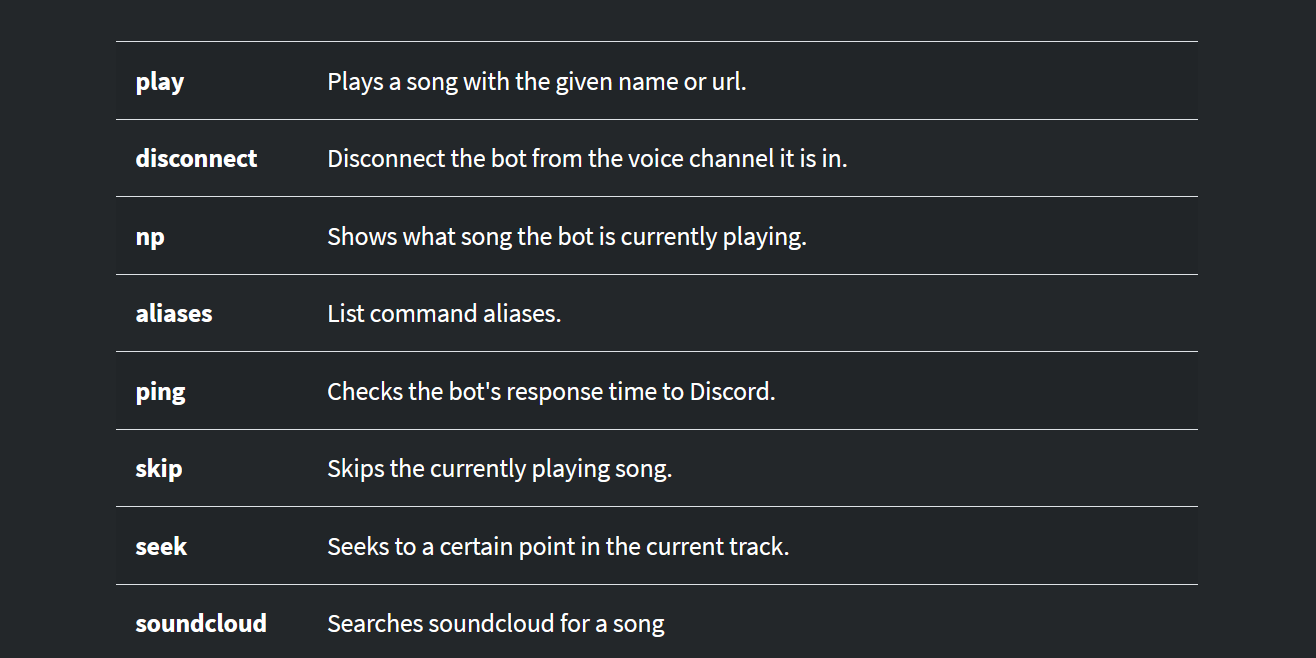Image resolution: width=1316 pixels, height=658 pixels.
Task: Click "Searches soundcloud for a song" text
Action: tap(496, 624)
